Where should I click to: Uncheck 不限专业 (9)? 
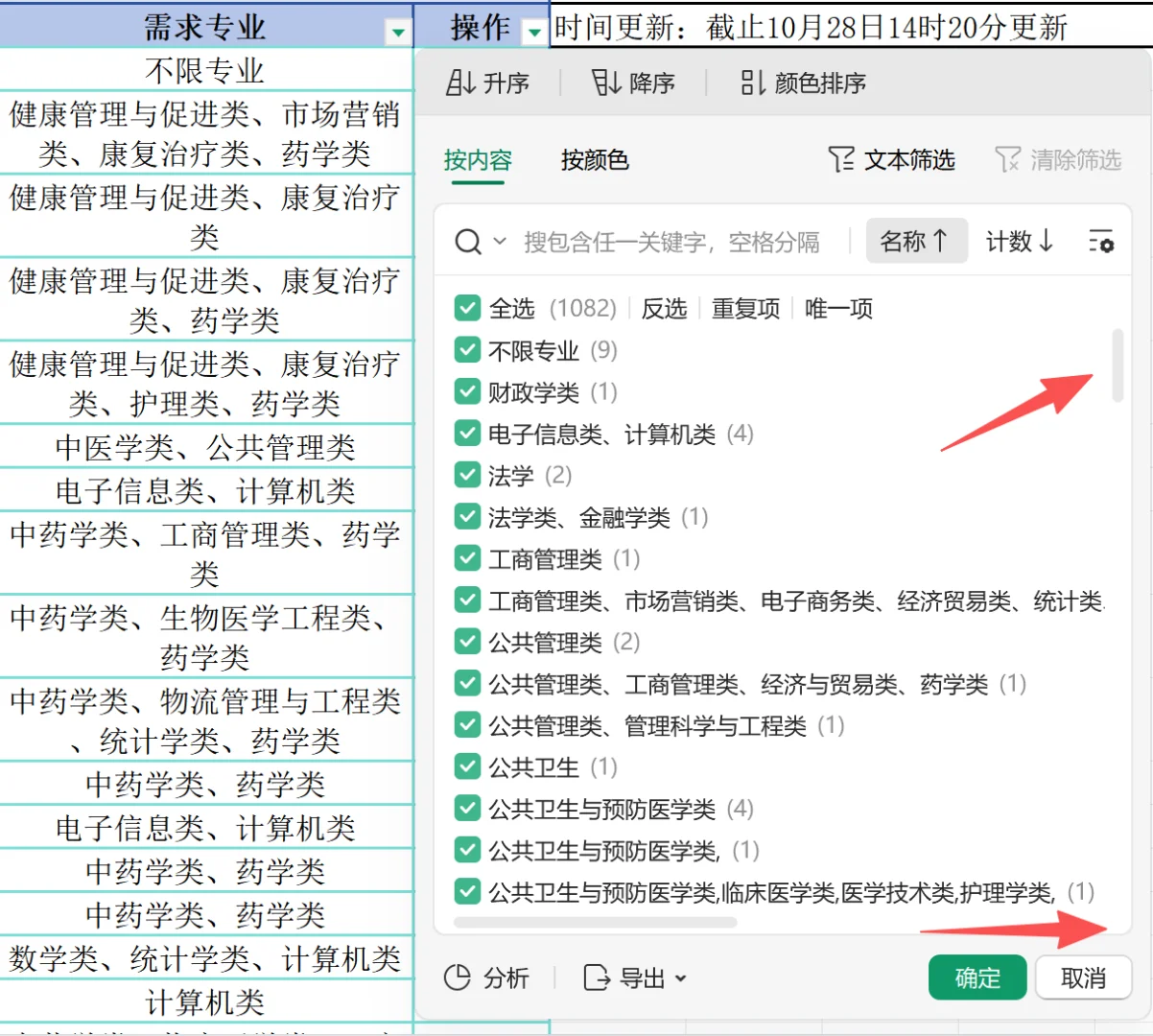(x=467, y=350)
